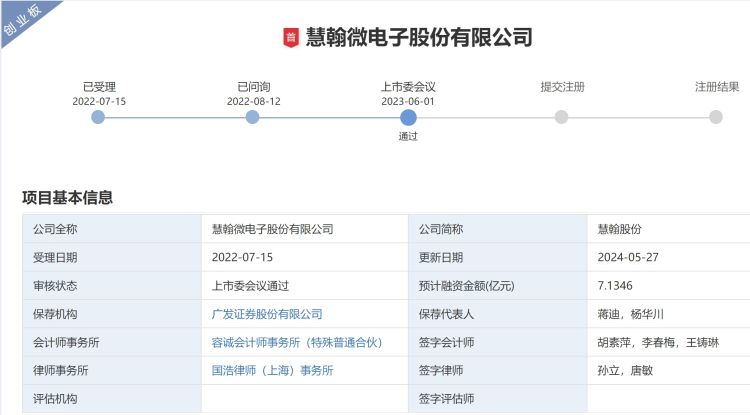Select the 注册结果 timeline node dot
Viewport: 750px width, 415px height.
[716, 117]
